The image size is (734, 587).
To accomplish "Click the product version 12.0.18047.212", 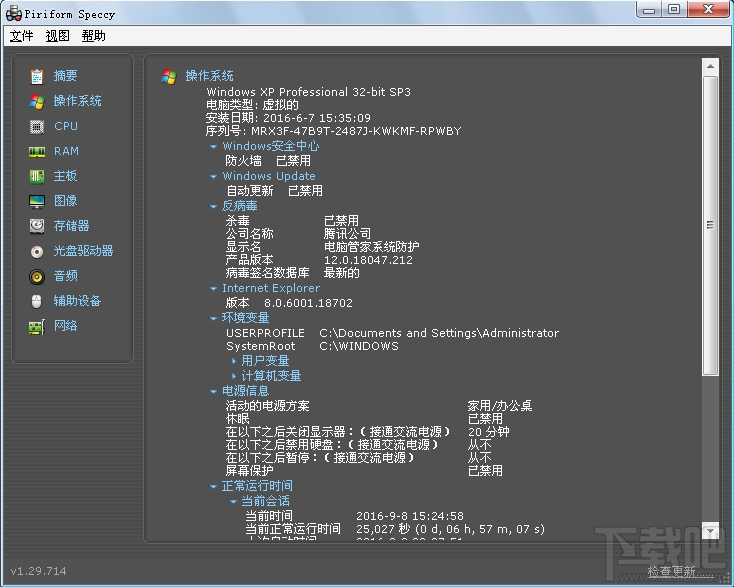I will (368, 260).
